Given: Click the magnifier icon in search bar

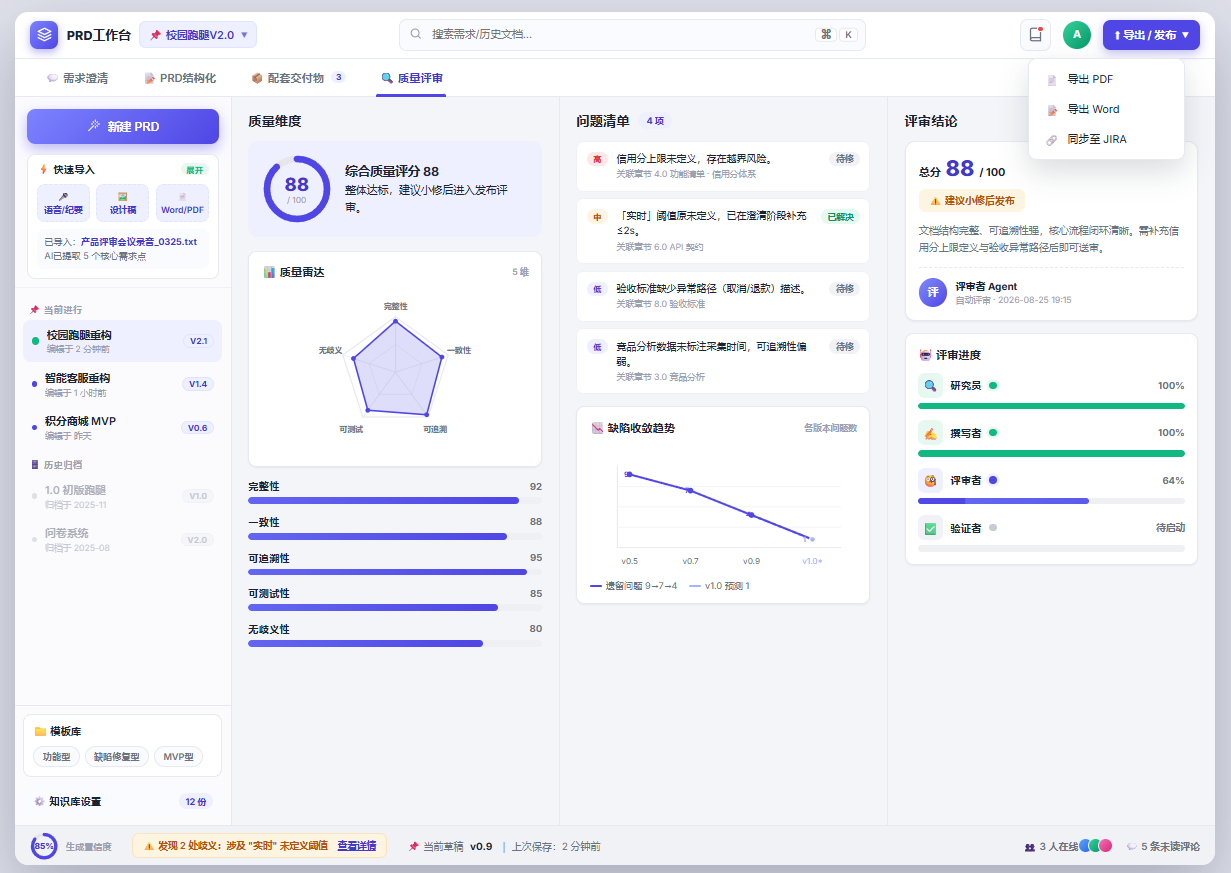Looking at the screenshot, I should (x=416, y=35).
